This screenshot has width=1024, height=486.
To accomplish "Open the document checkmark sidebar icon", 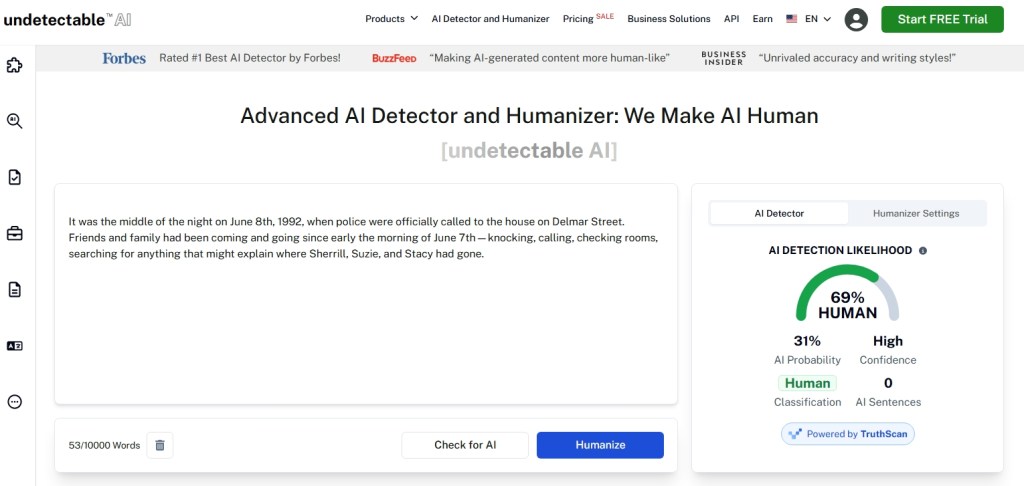I will pos(14,177).
